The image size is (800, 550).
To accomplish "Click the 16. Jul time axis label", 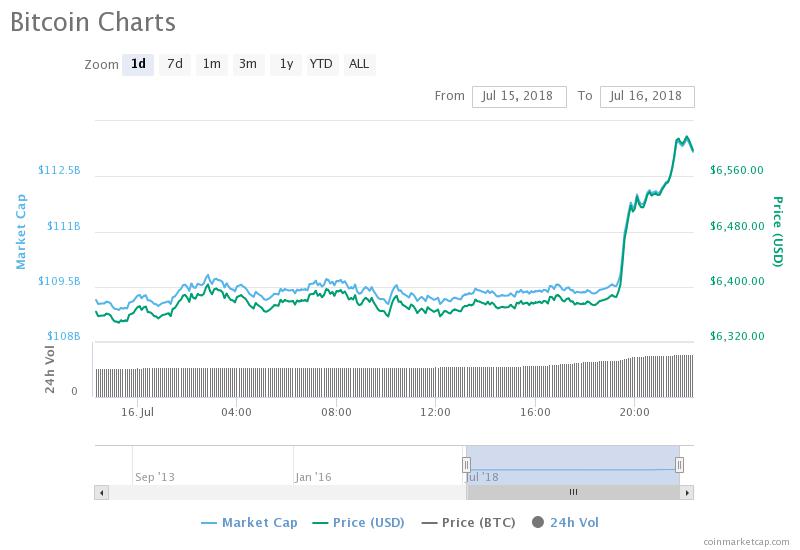I will tap(137, 412).
